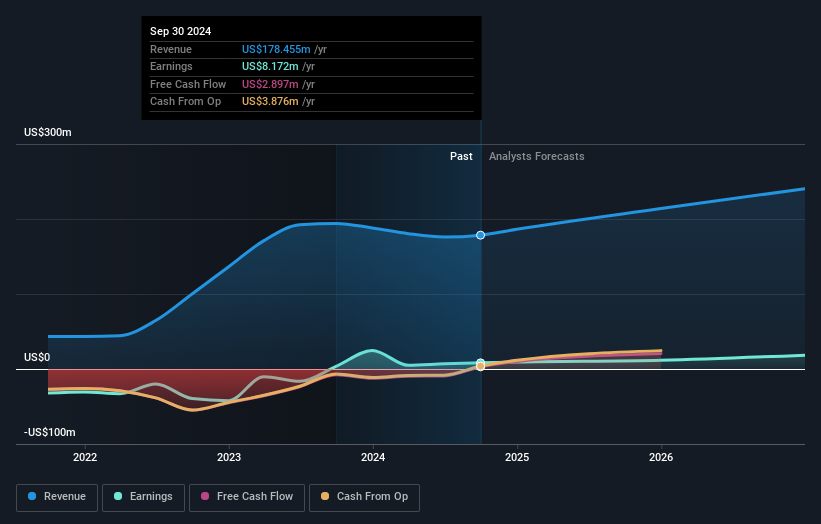Click the 'Revenue' row label in tooltip
The width and height of the screenshot is (821, 524).
point(171,49)
